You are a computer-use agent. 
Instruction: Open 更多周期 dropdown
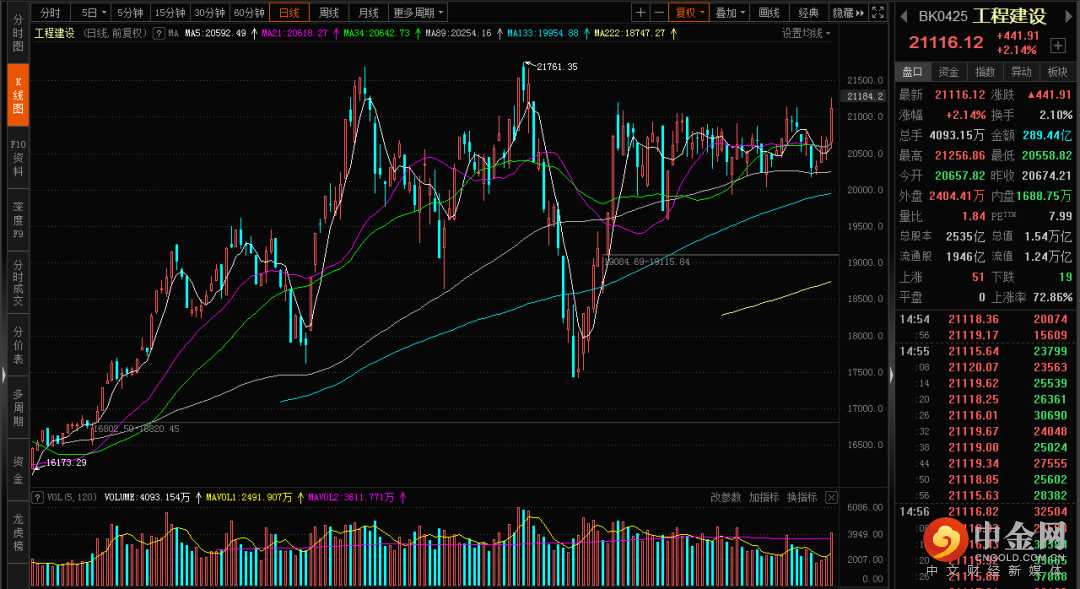pos(419,12)
